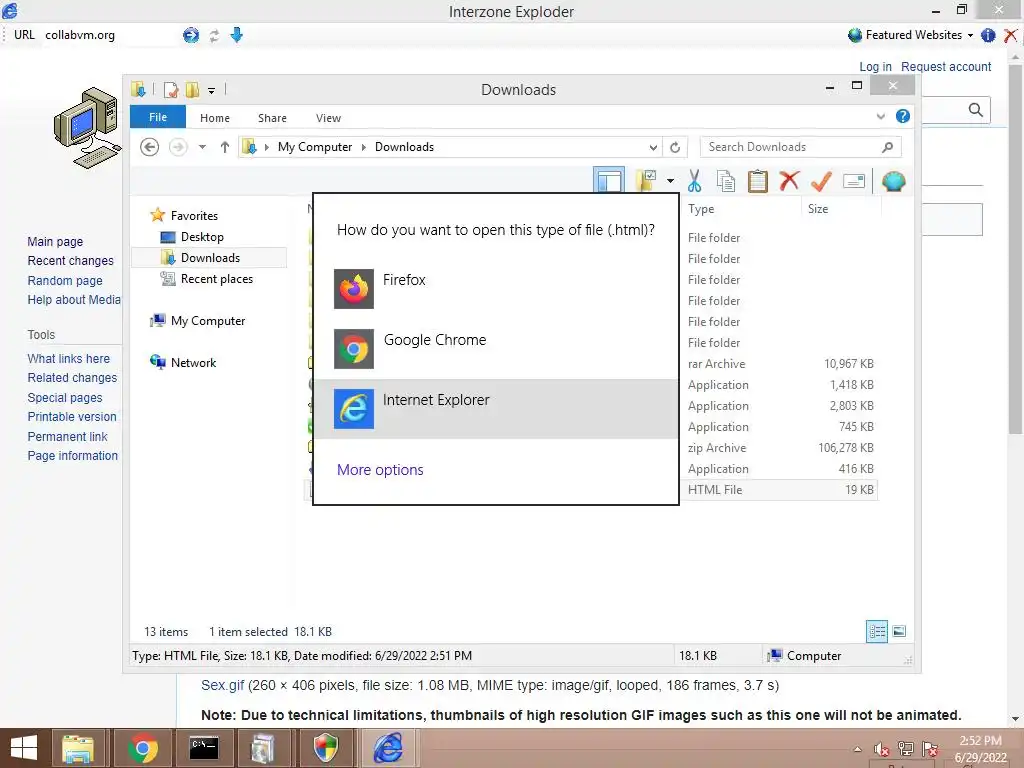Click the Copy icon in Explorer toolbar
The image size is (1024, 768).
coord(726,181)
